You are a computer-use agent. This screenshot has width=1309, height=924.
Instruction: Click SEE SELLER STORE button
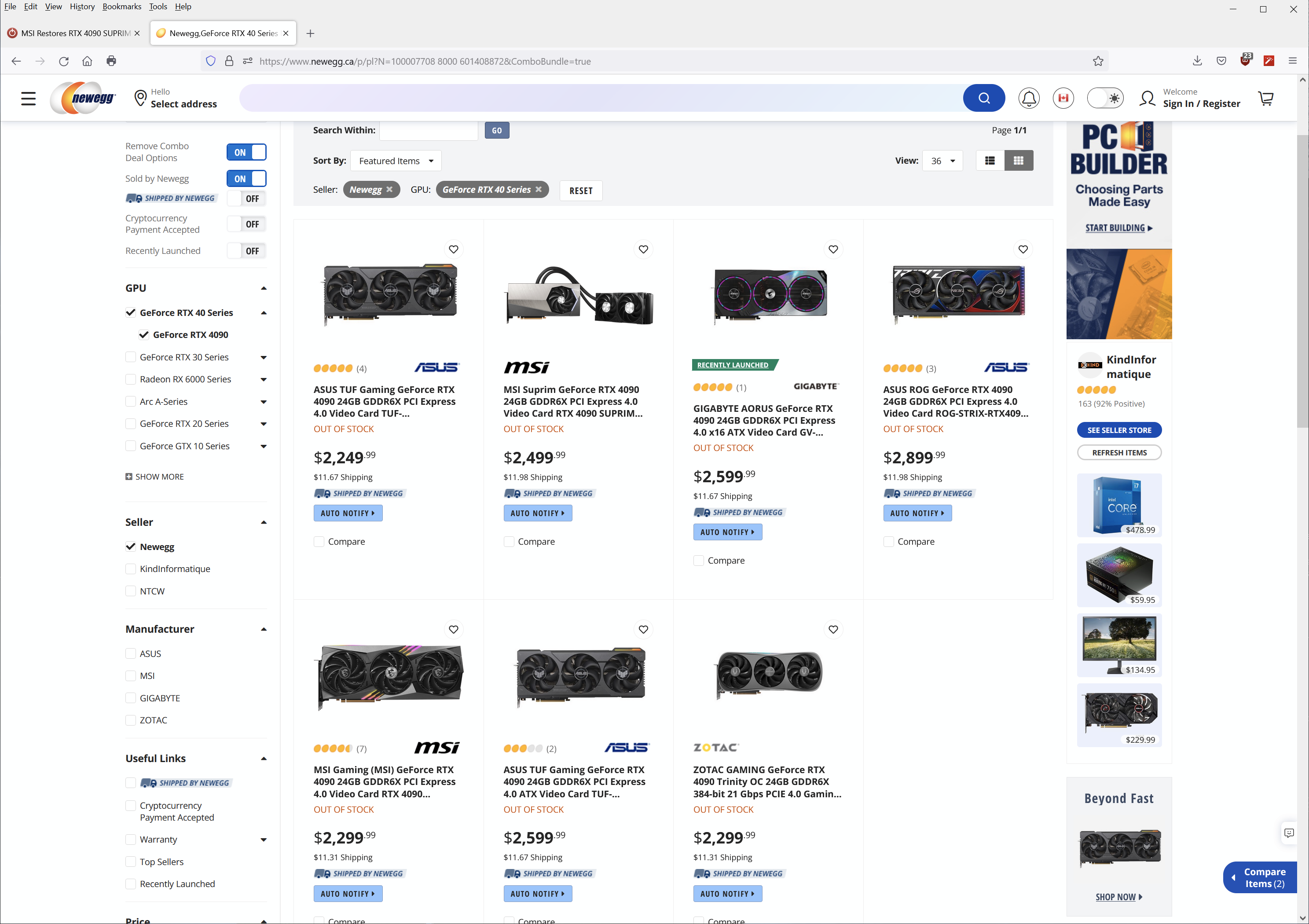pos(1119,430)
